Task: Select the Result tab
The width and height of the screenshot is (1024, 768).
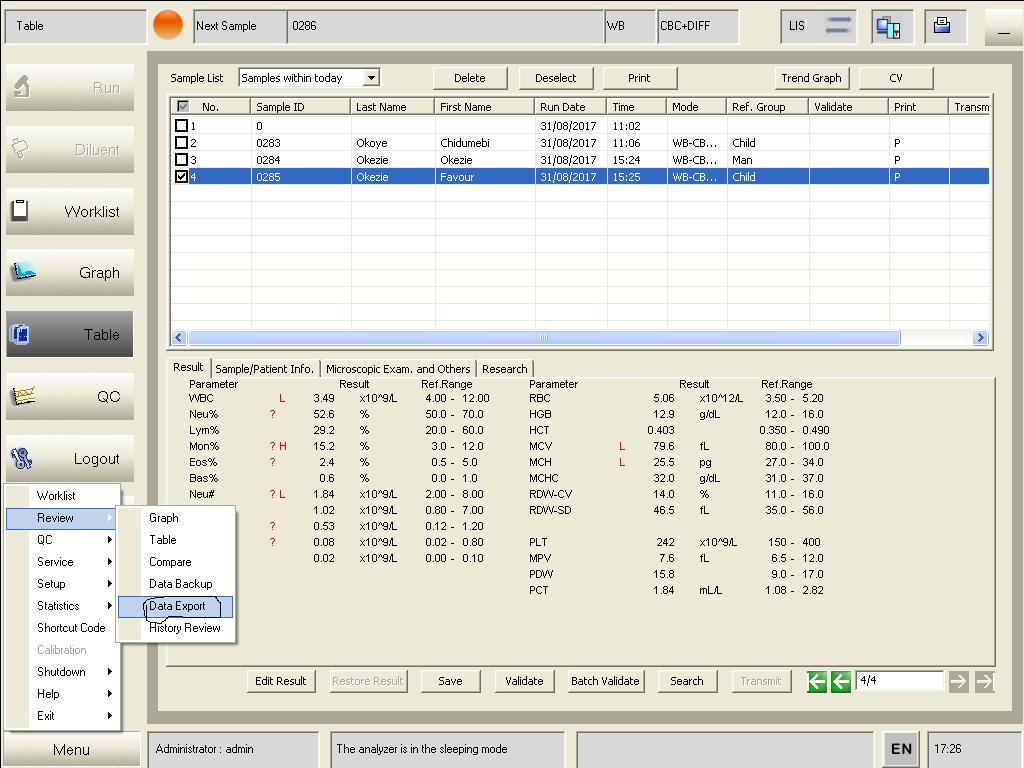Action: tap(188, 367)
